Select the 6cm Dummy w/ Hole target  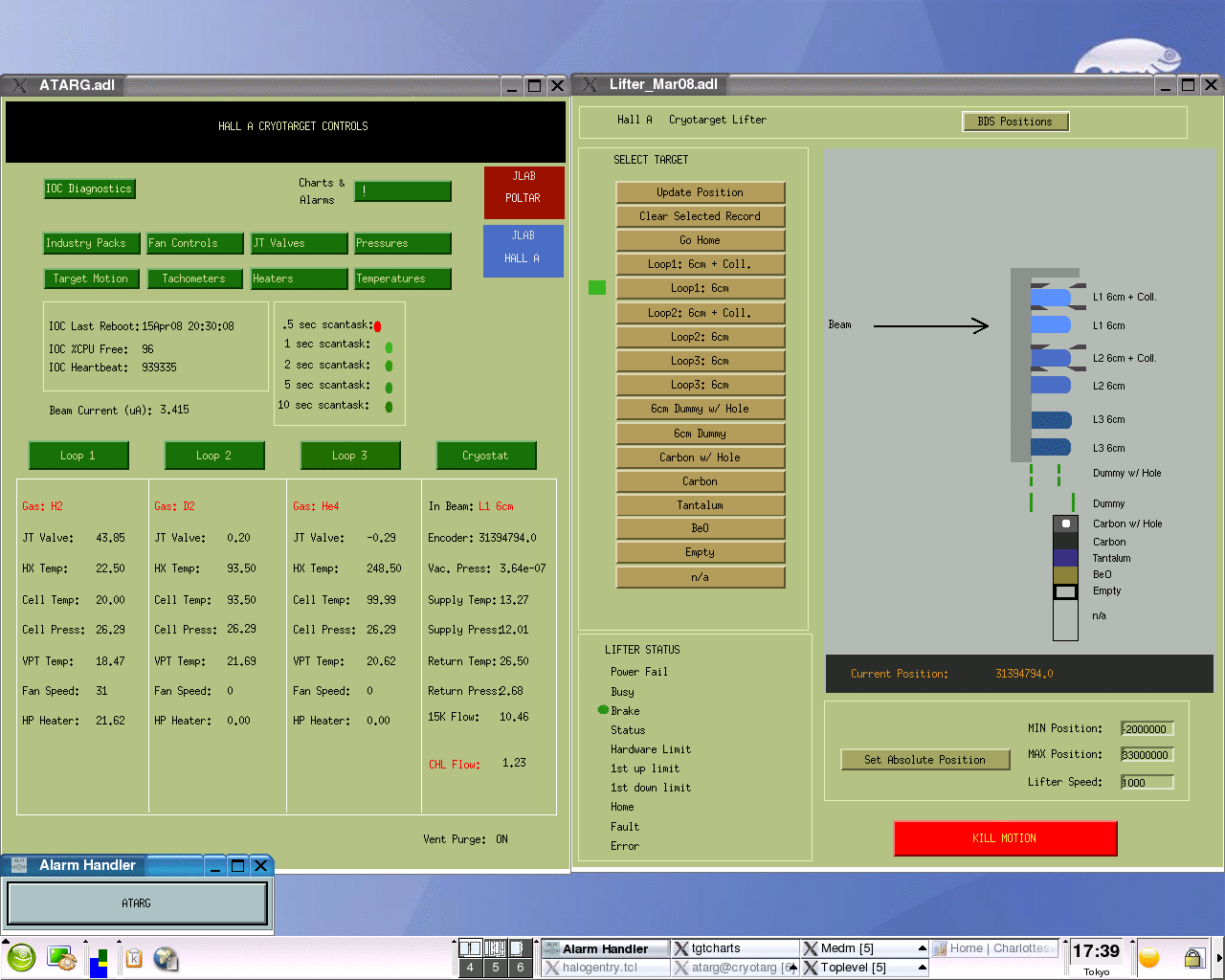tap(701, 409)
